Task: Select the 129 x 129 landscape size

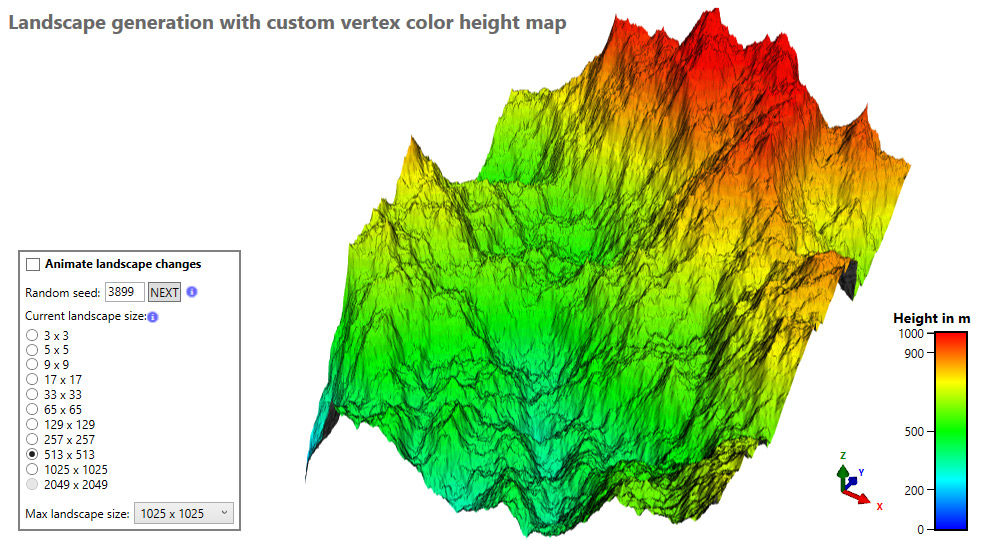Action: (32, 424)
